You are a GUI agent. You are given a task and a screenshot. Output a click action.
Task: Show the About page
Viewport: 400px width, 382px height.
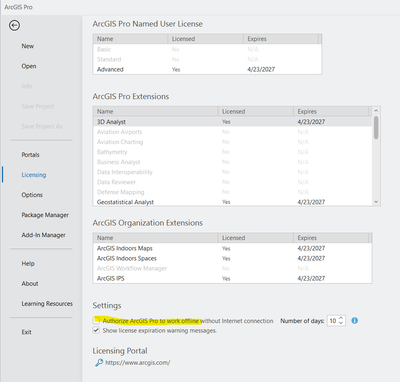coord(30,283)
